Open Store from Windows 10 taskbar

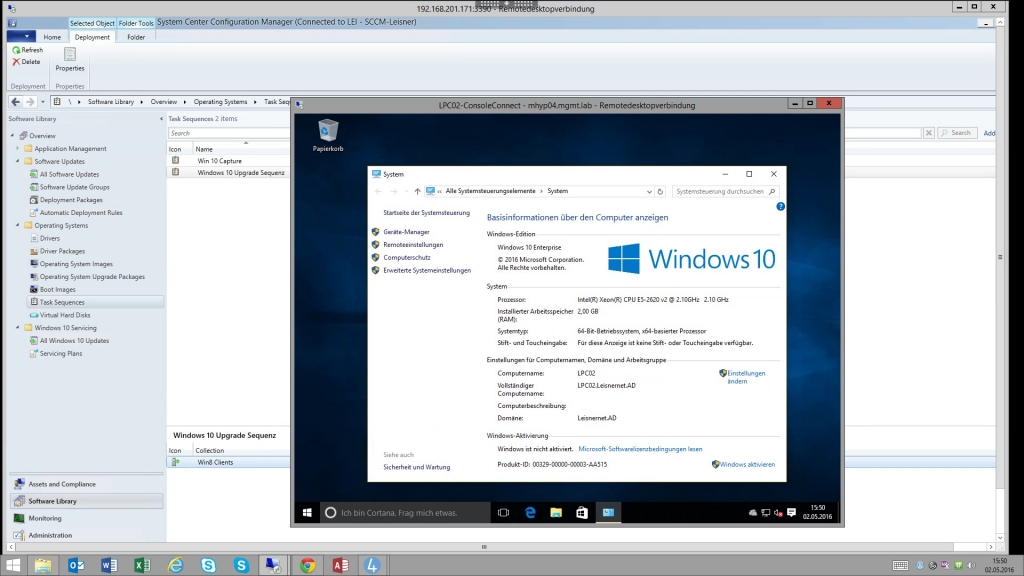[582, 513]
